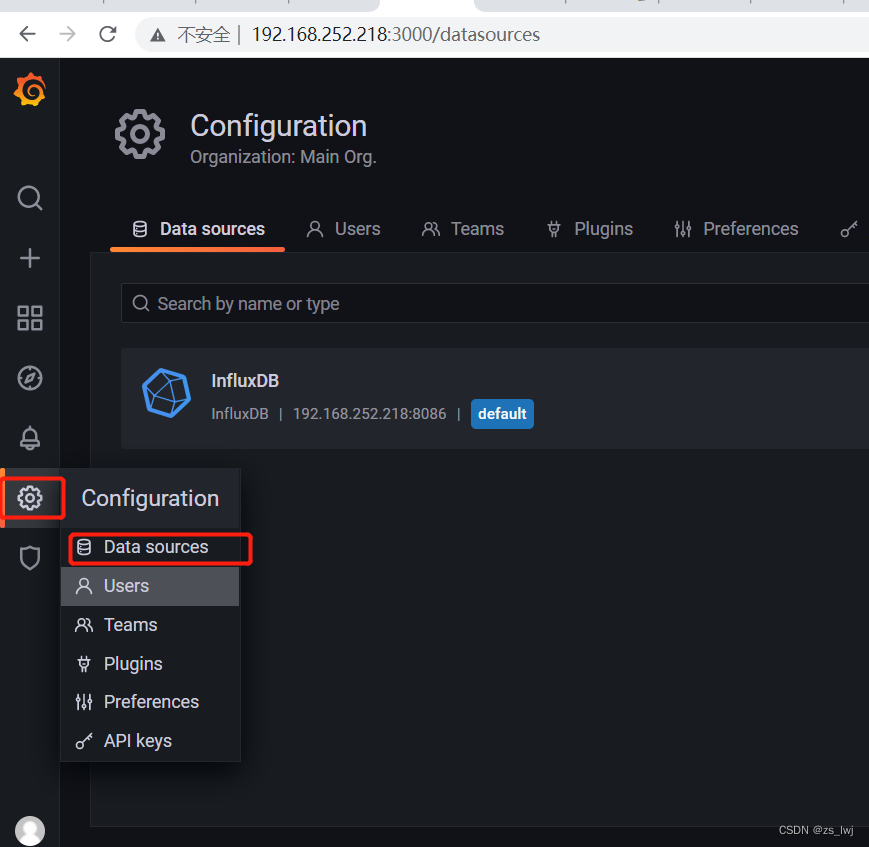Click the InfluxDB polyhedron logo icon
Image resolution: width=869 pixels, height=847 pixels.
(x=166, y=393)
